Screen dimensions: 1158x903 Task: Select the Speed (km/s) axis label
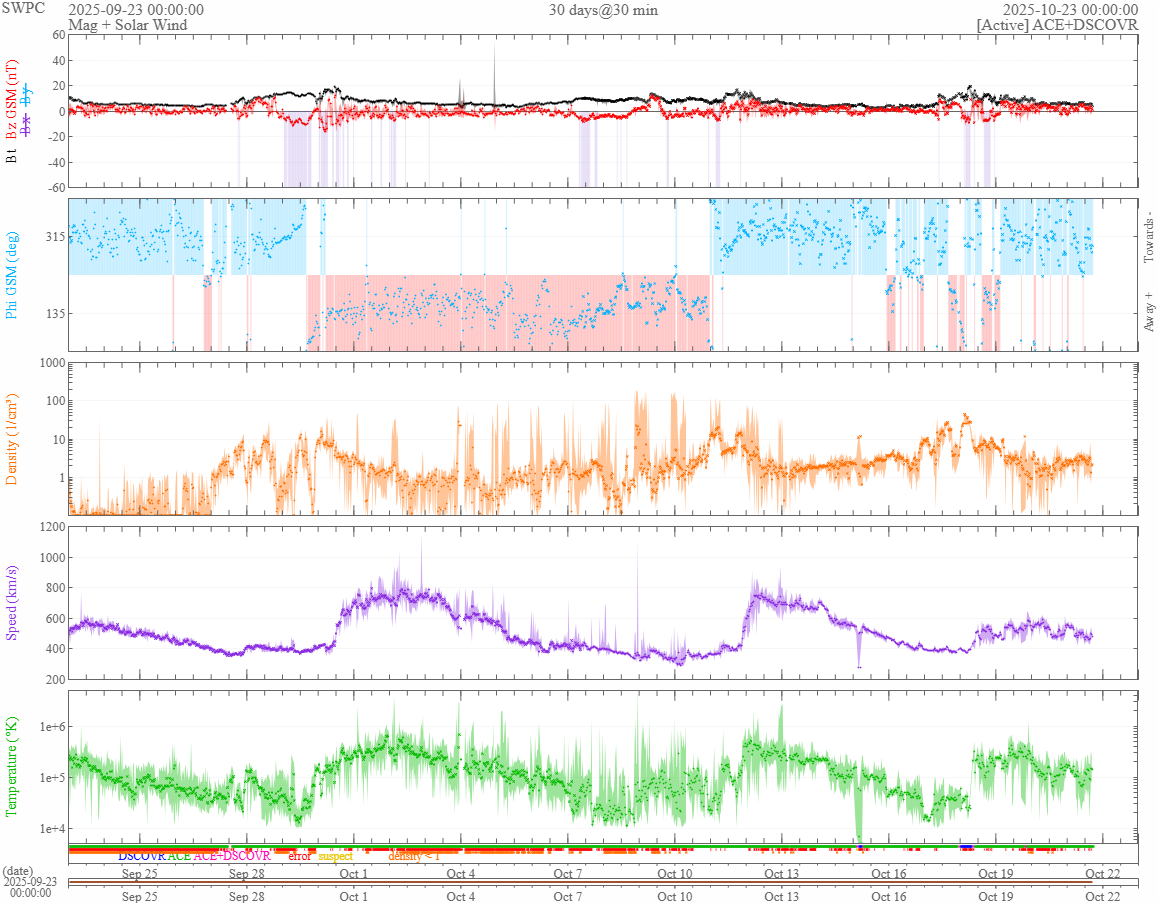click(11, 602)
